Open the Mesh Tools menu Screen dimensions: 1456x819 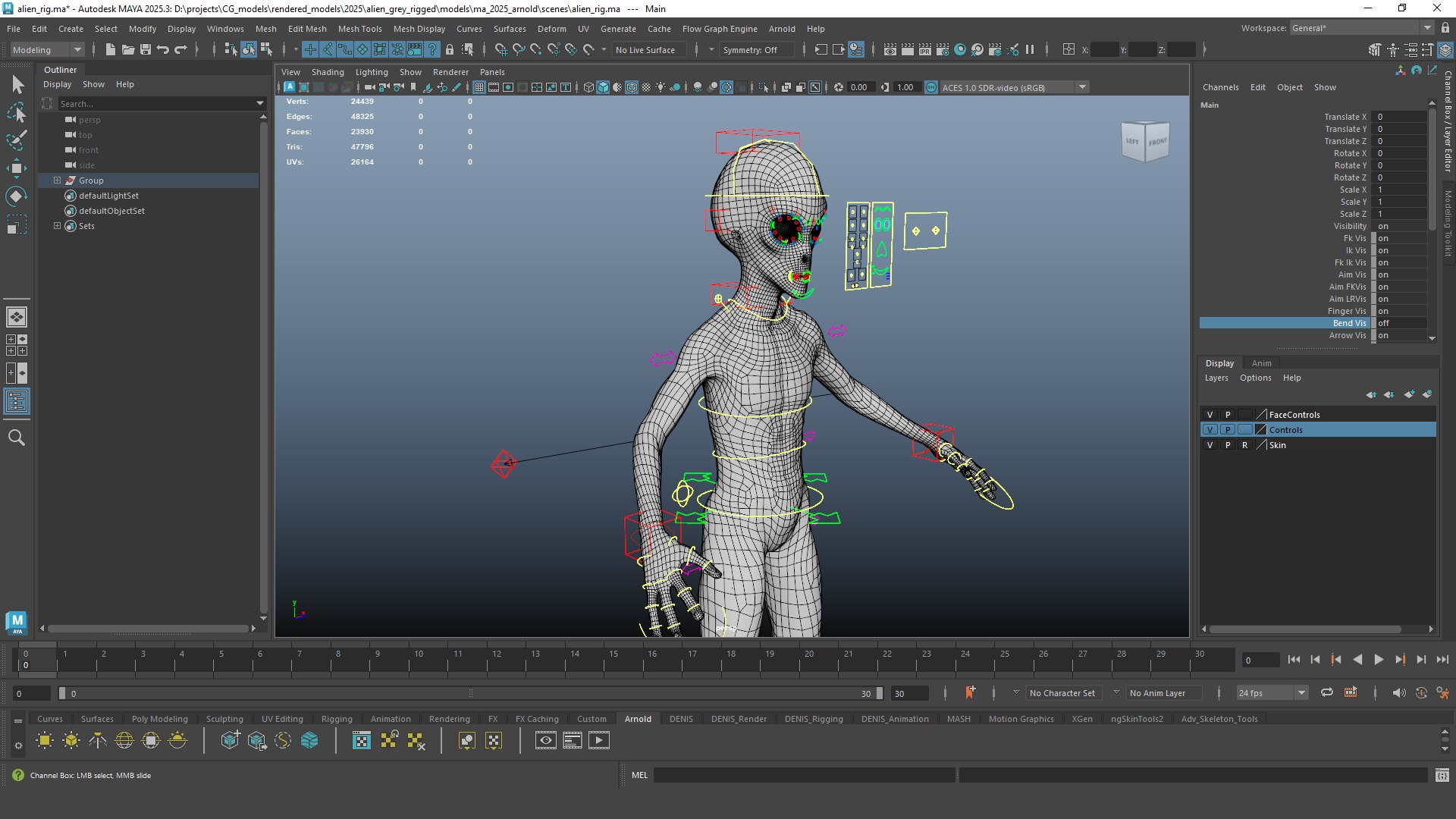click(359, 29)
